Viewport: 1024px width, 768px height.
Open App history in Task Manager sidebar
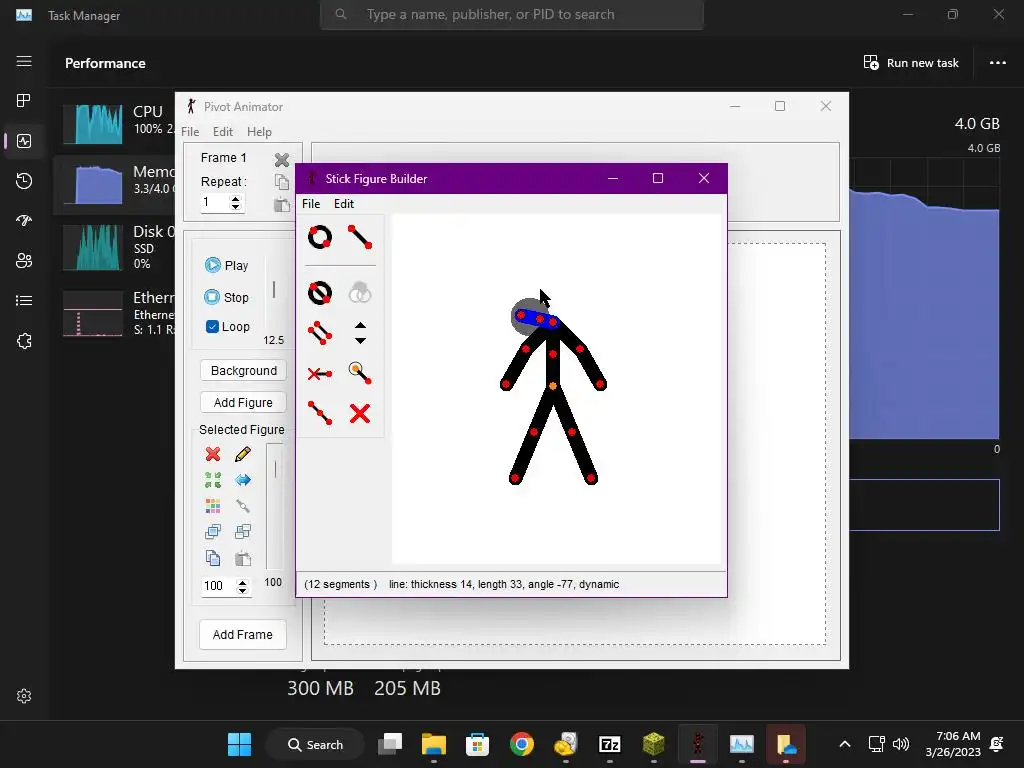[24, 181]
